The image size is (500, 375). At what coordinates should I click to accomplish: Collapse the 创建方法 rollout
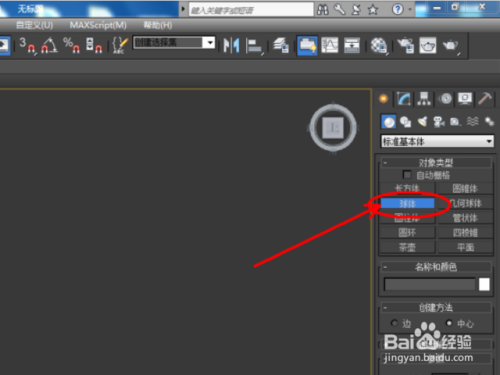[x=436, y=307]
